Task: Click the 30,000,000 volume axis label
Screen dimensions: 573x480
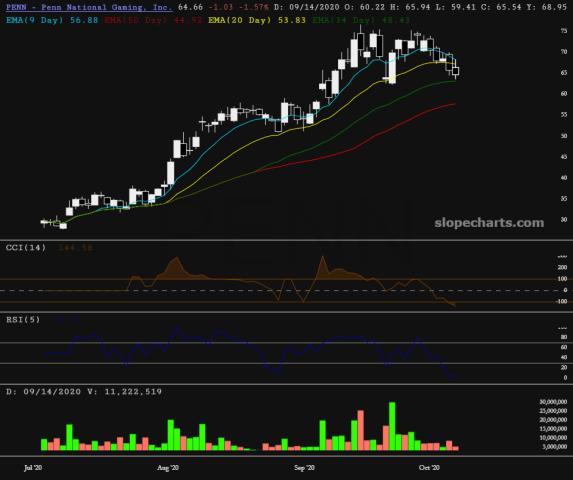Action: click(553, 402)
